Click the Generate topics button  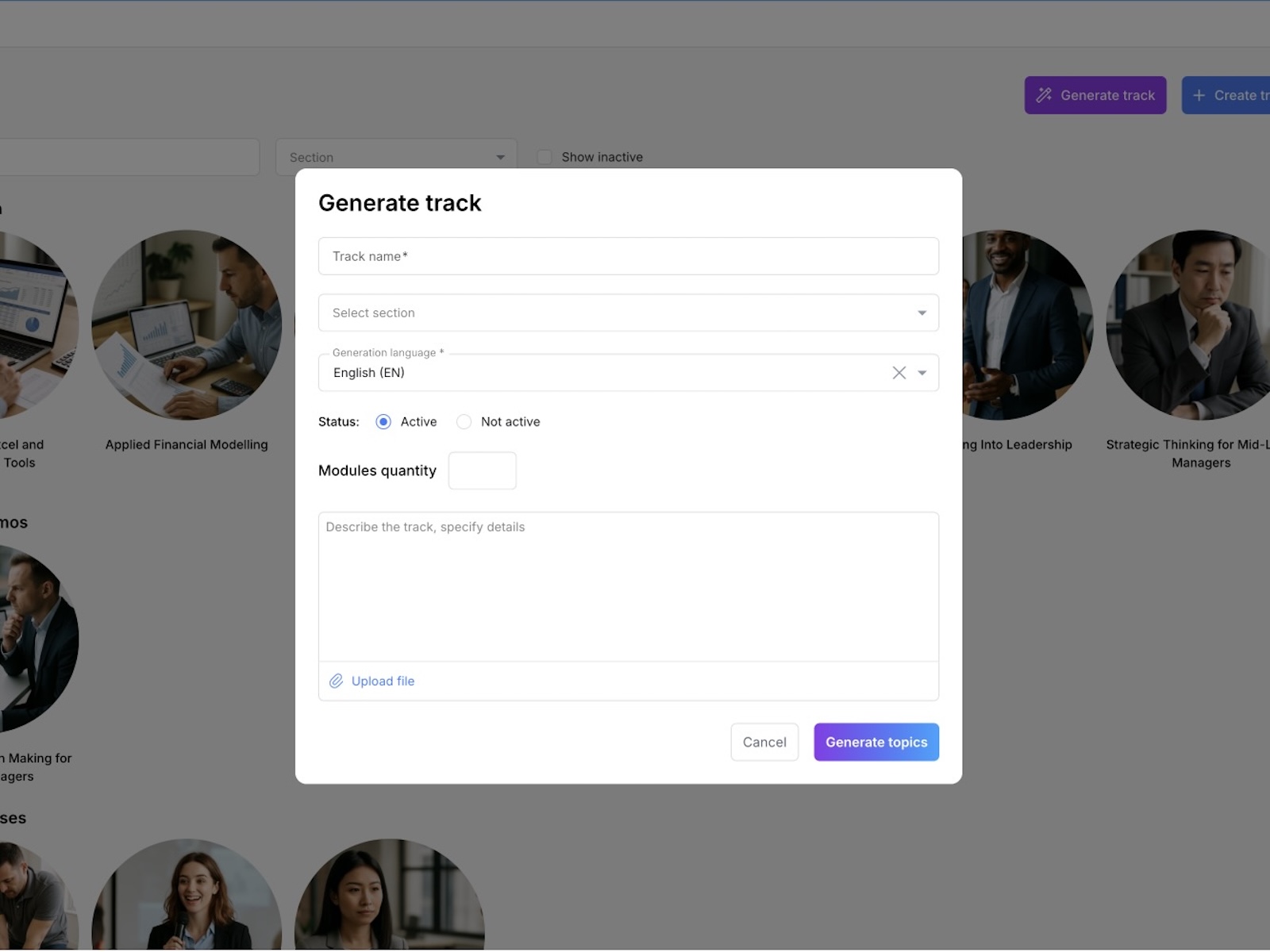click(876, 742)
